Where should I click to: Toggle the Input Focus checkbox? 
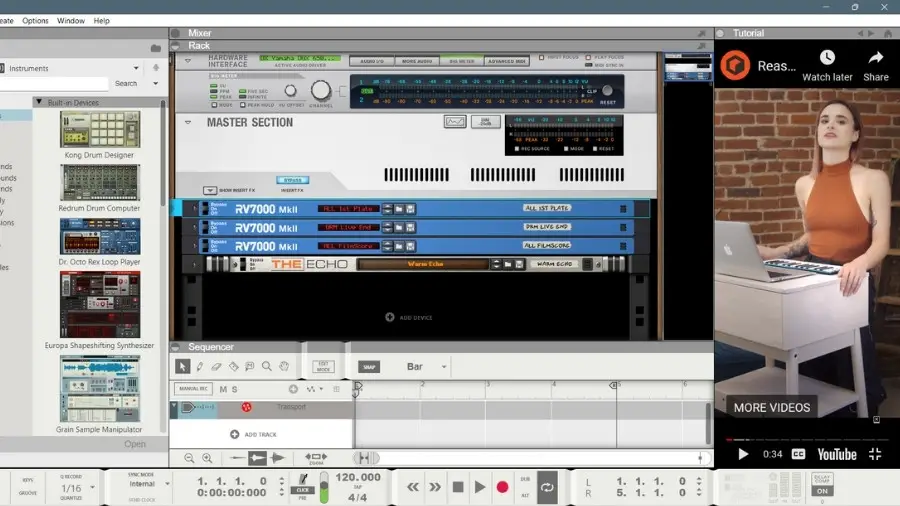click(x=541, y=57)
